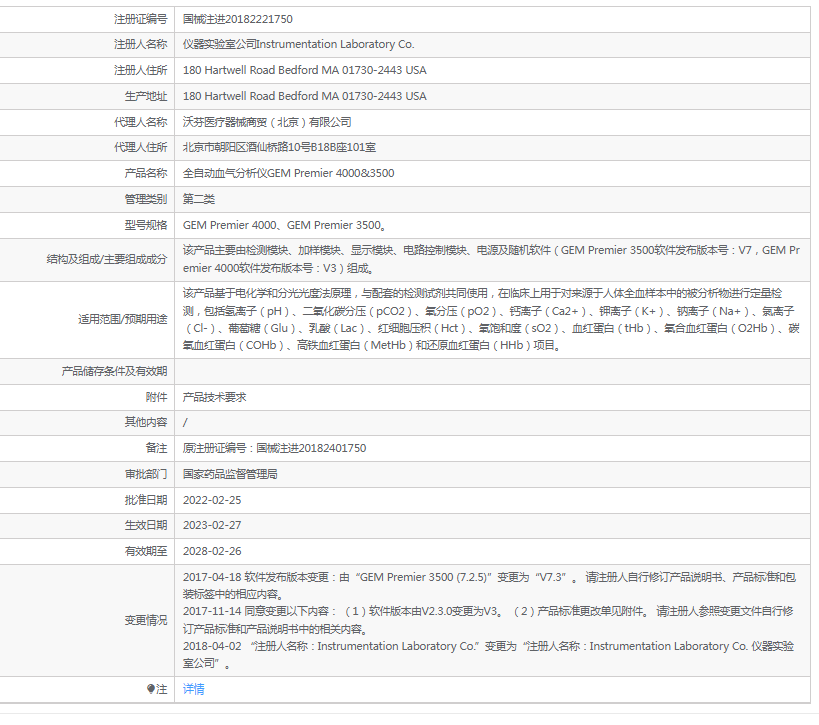
Task: Select agent name 沃芬医疗器械商贸（北京）有限公司
Action: tap(267, 122)
